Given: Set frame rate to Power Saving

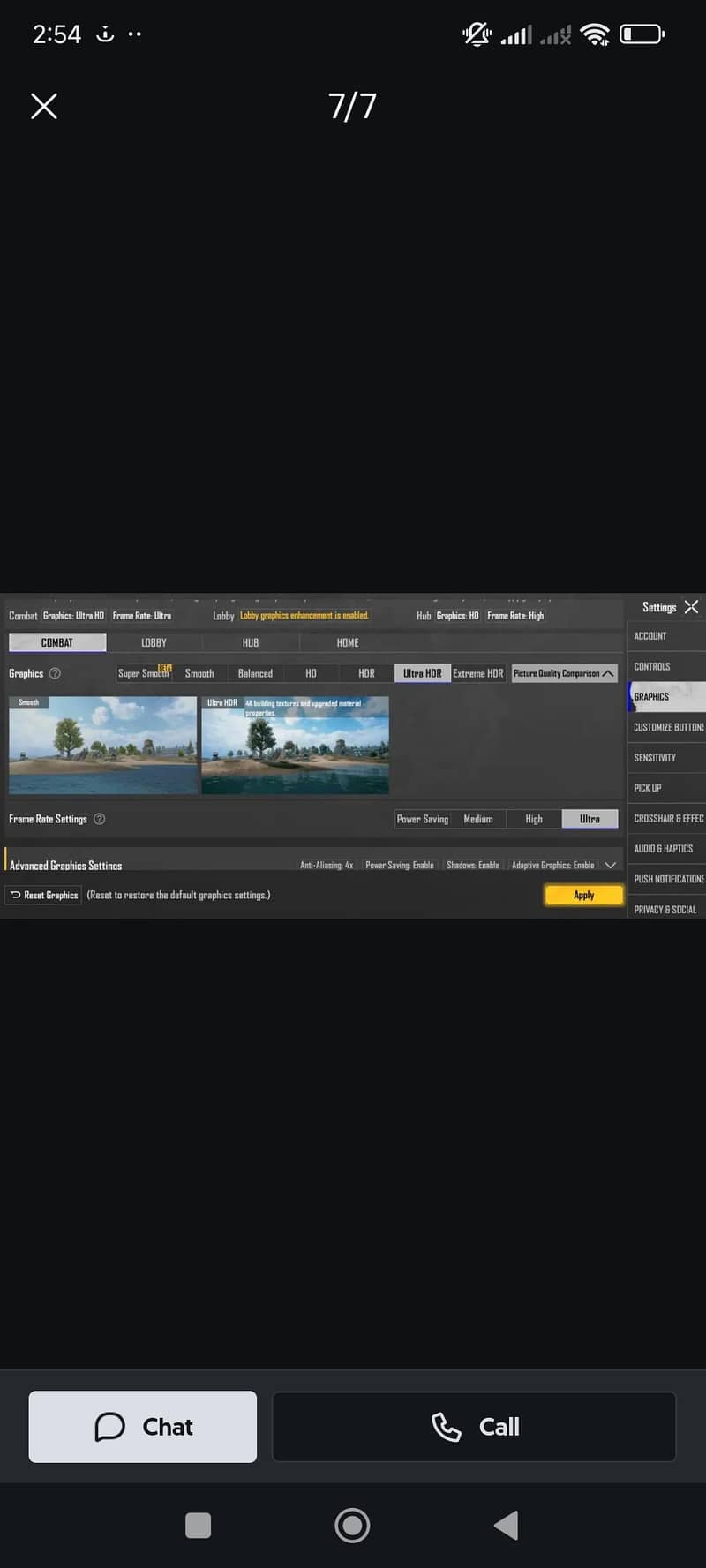Looking at the screenshot, I should pyautogui.click(x=423, y=819).
